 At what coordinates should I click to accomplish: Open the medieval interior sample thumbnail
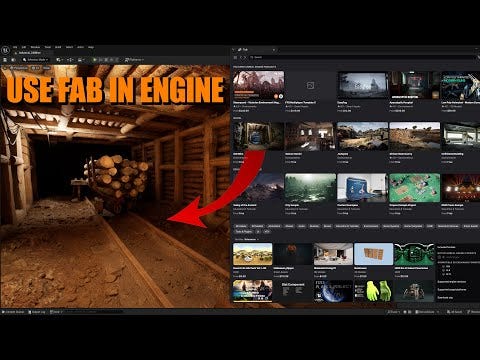click(x=310, y=136)
